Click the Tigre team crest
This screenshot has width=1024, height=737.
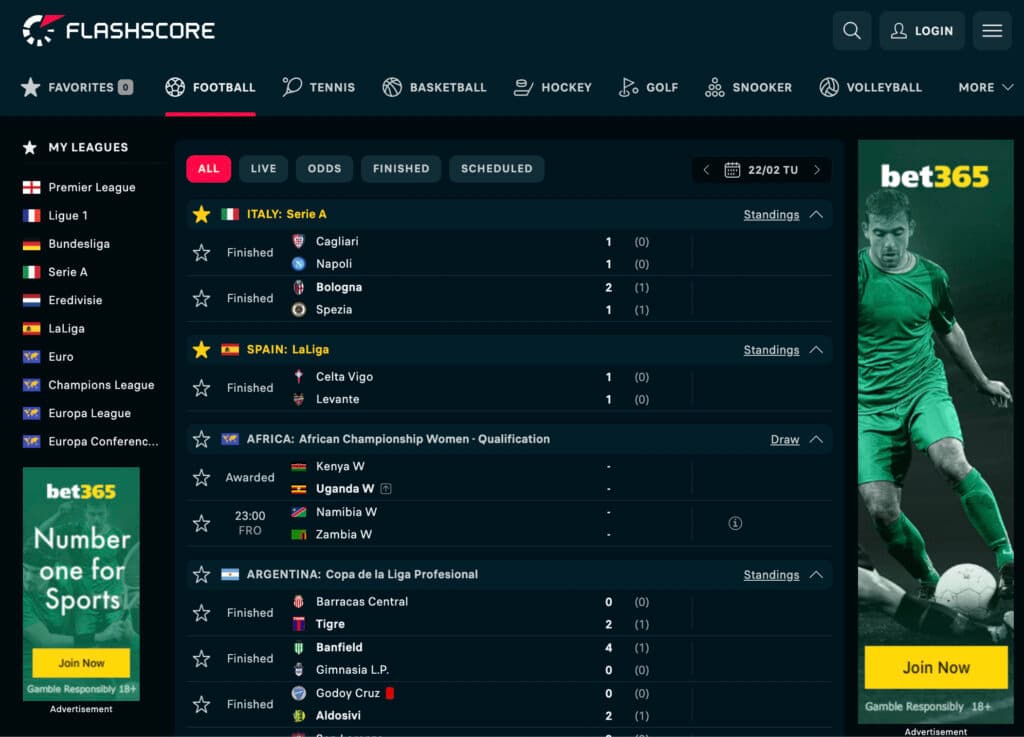click(x=298, y=624)
